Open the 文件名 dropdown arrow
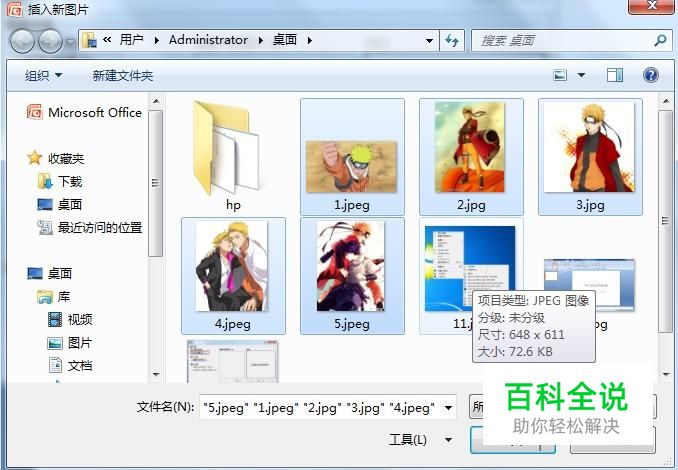 click(x=448, y=407)
